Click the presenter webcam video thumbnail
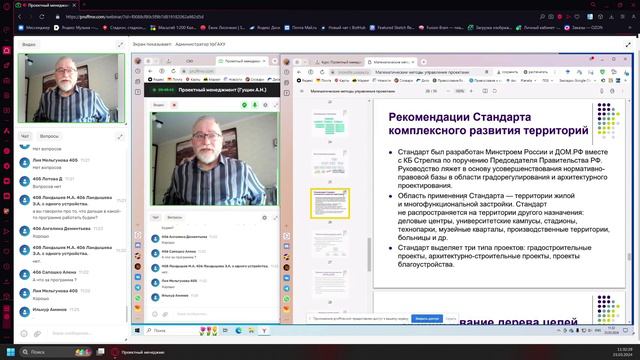Image resolution: width=640 pixels, height=360 pixels. pos(71,88)
